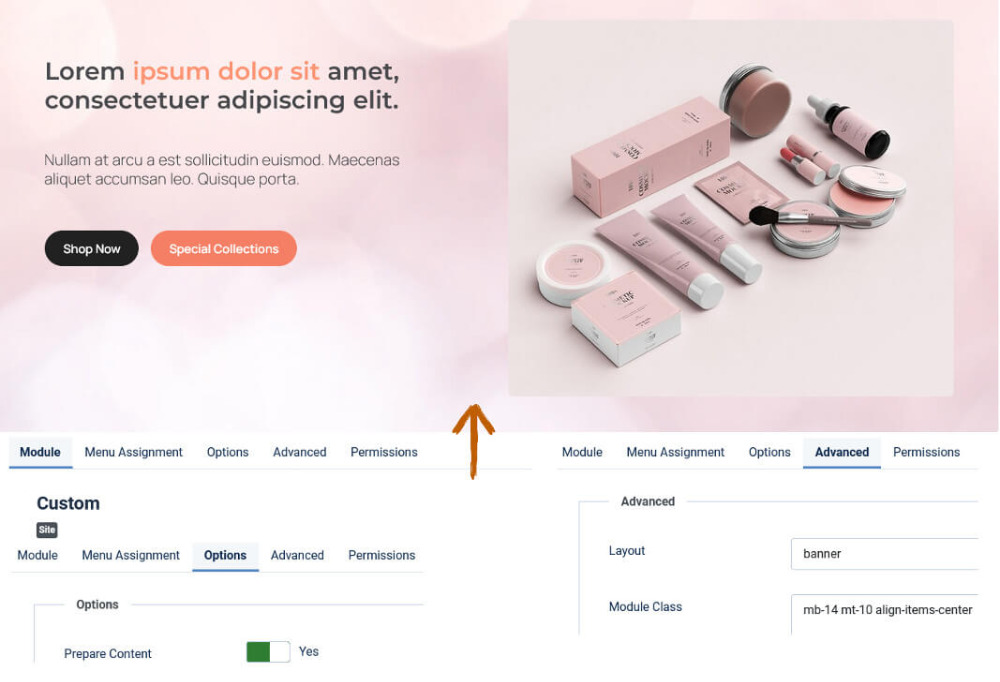Click the orange 'ipsum dolor sit' headline text
This screenshot has width=1000, height=682.
tap(226, 71)
